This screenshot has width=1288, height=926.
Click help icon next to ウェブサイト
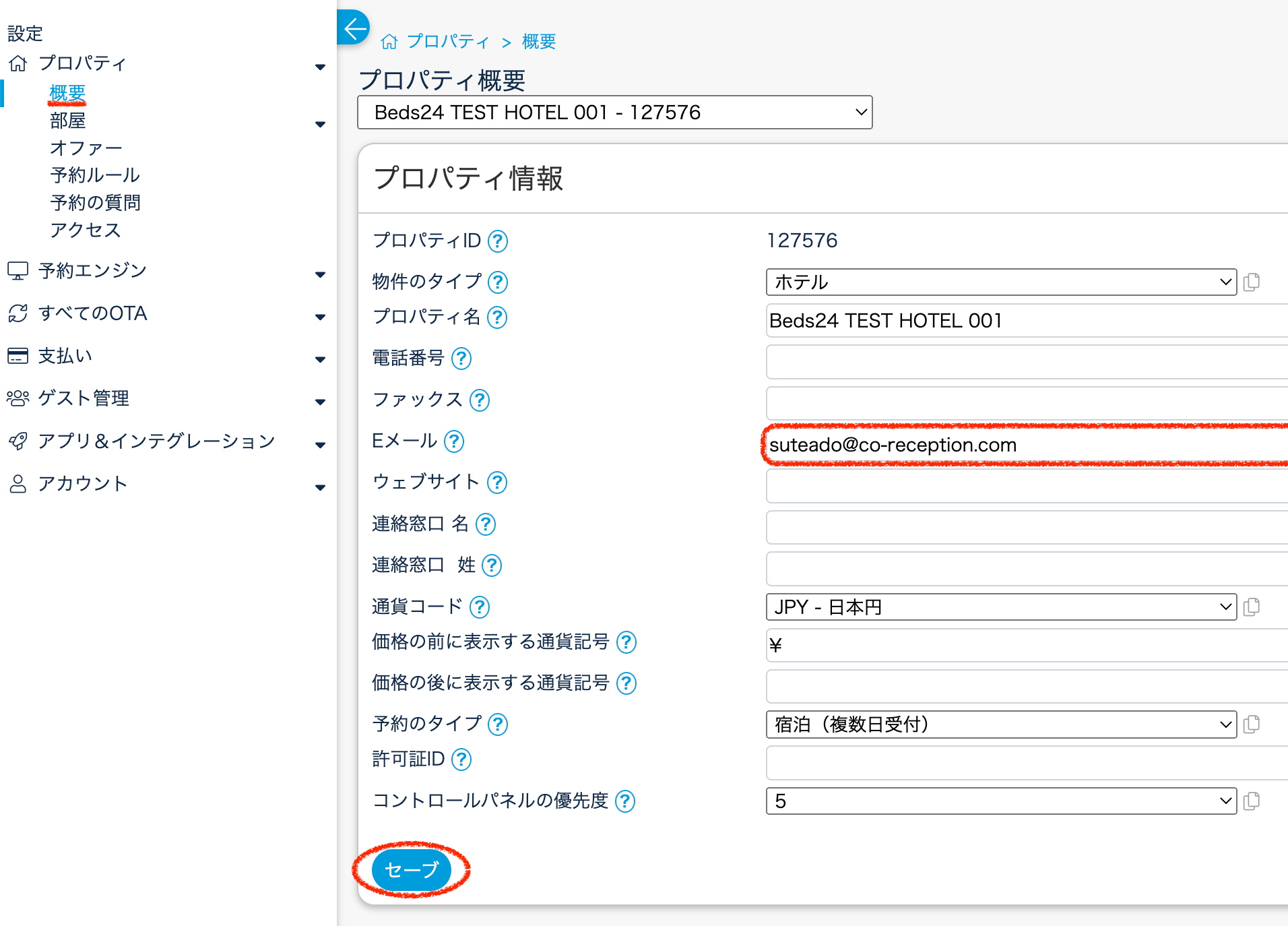pyautogui.click(x=497, y=483)
